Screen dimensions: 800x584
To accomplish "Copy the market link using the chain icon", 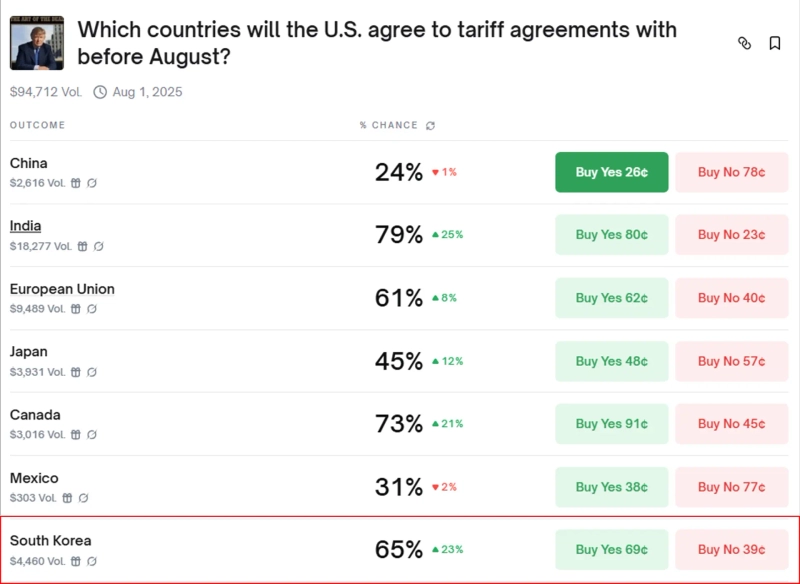I will point(744,43).
